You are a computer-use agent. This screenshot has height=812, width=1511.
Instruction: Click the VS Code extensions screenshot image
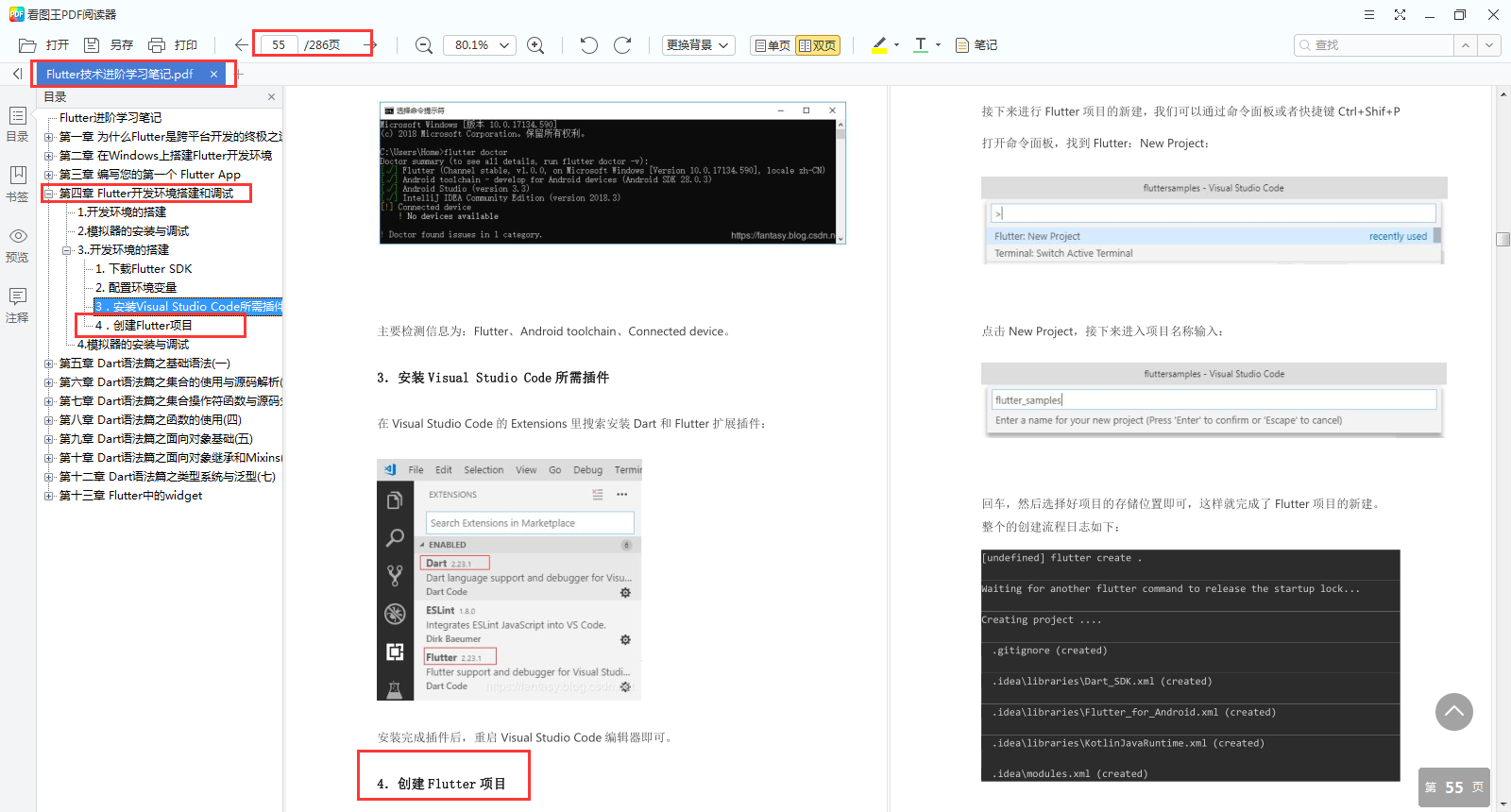(x=509, y=580)
